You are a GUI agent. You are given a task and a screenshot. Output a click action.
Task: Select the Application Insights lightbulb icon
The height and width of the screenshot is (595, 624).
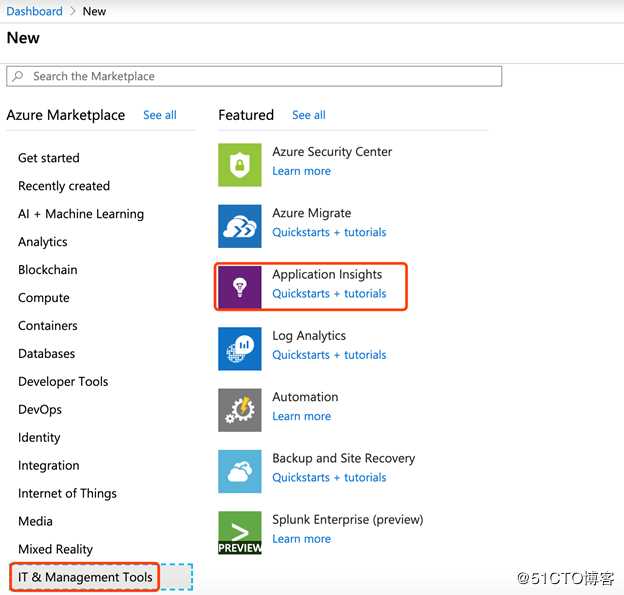coord(240,287)
